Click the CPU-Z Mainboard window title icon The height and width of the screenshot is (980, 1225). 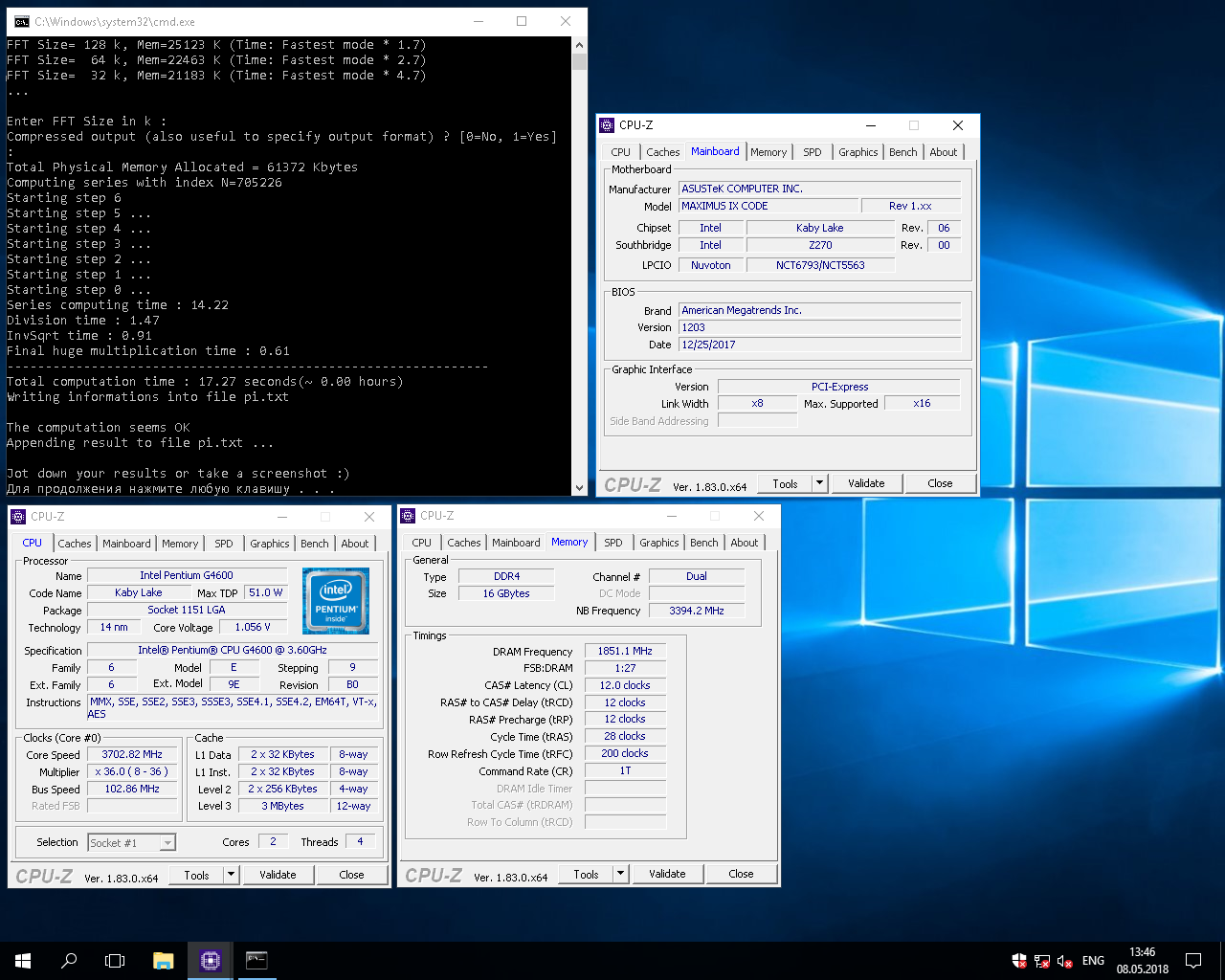[607, 125]
